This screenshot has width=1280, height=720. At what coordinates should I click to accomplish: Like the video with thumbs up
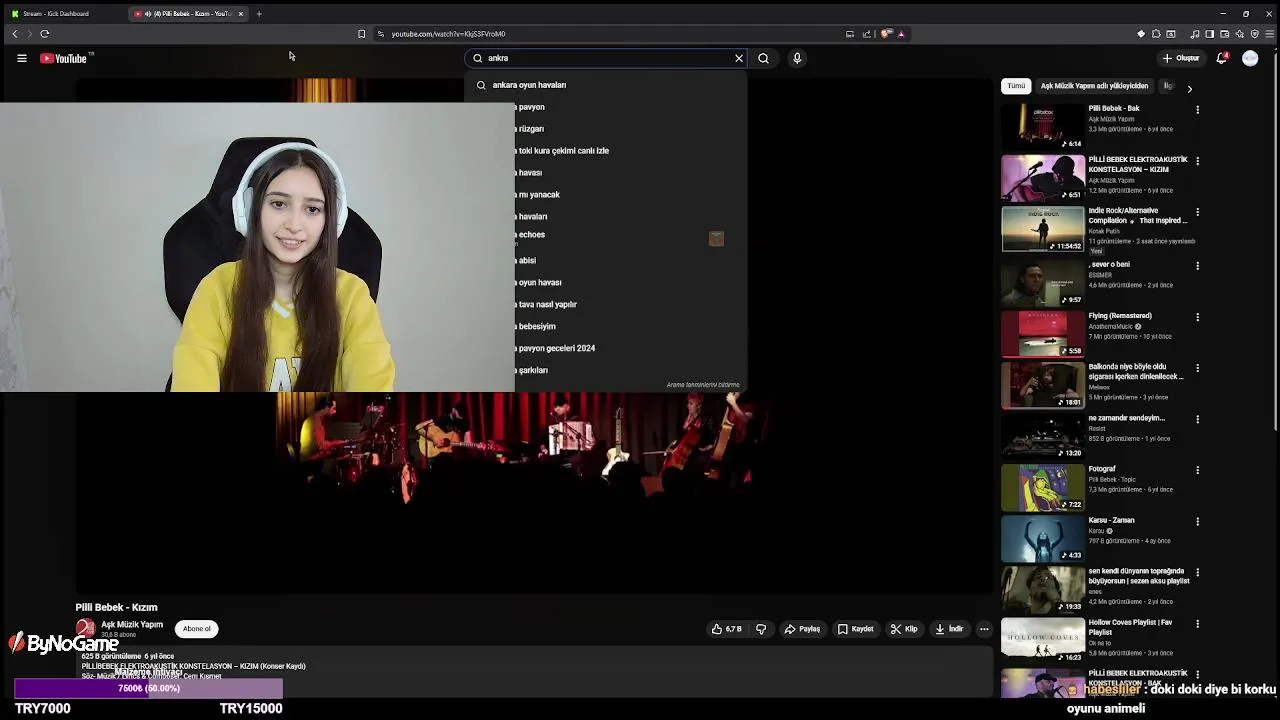coord(726,629)
